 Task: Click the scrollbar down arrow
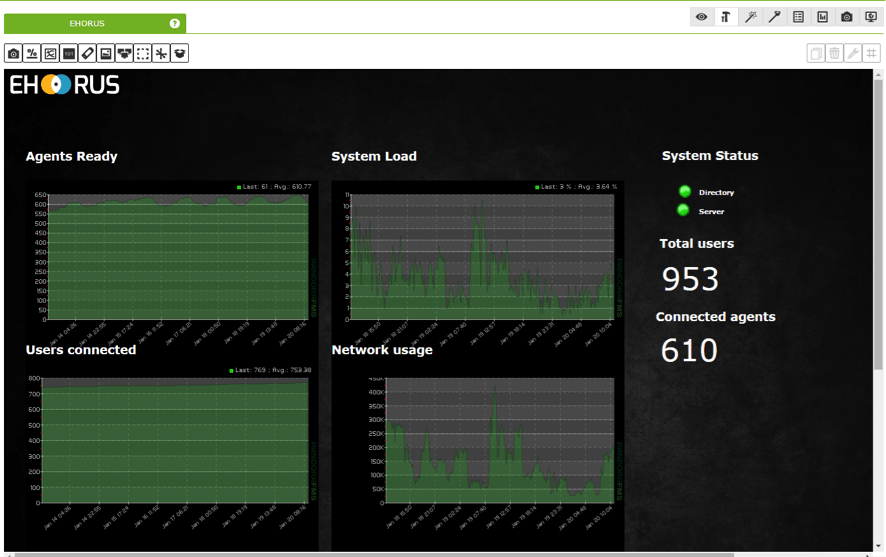878,546
